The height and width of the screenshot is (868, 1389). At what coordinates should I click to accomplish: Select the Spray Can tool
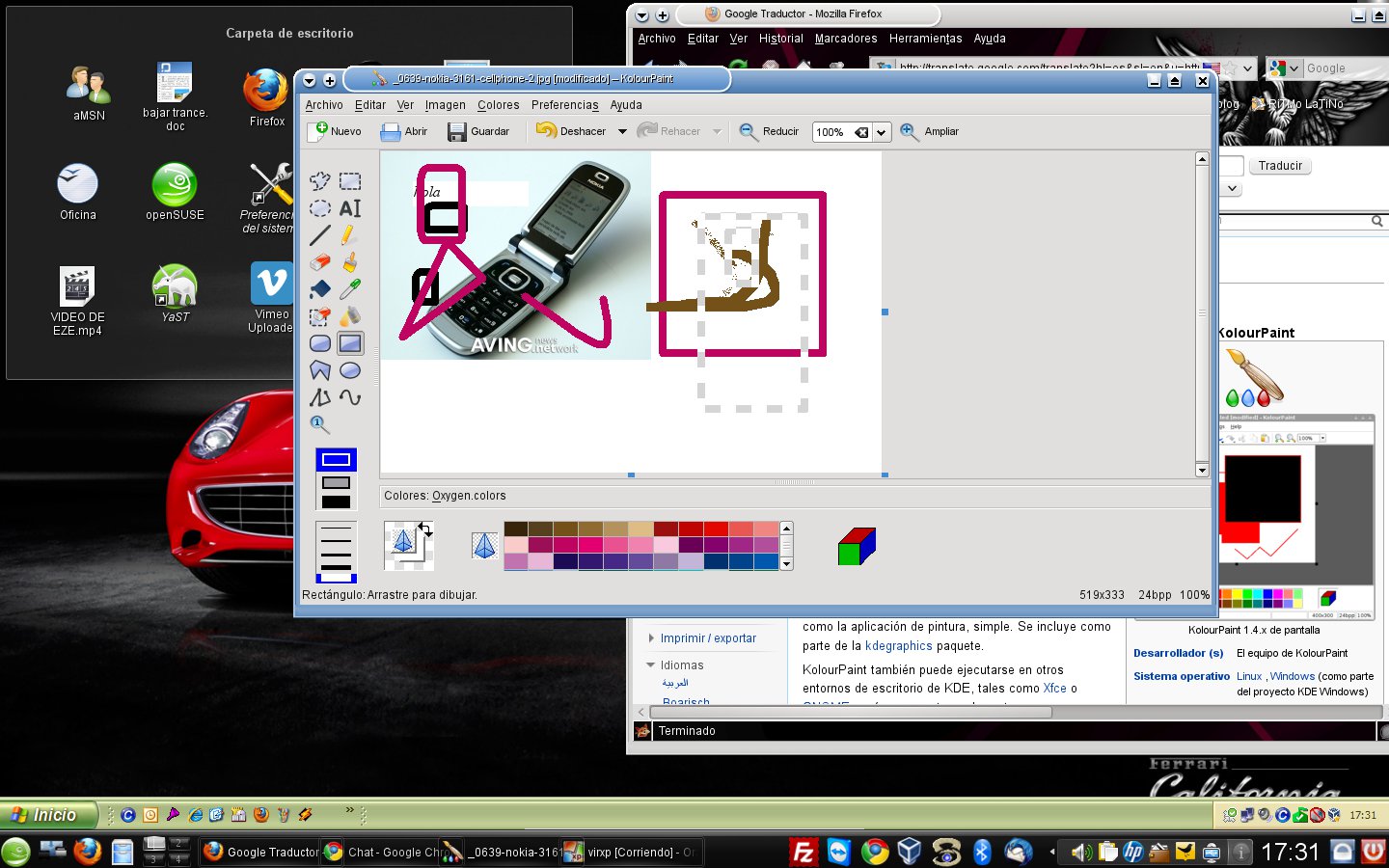point(350,315)
